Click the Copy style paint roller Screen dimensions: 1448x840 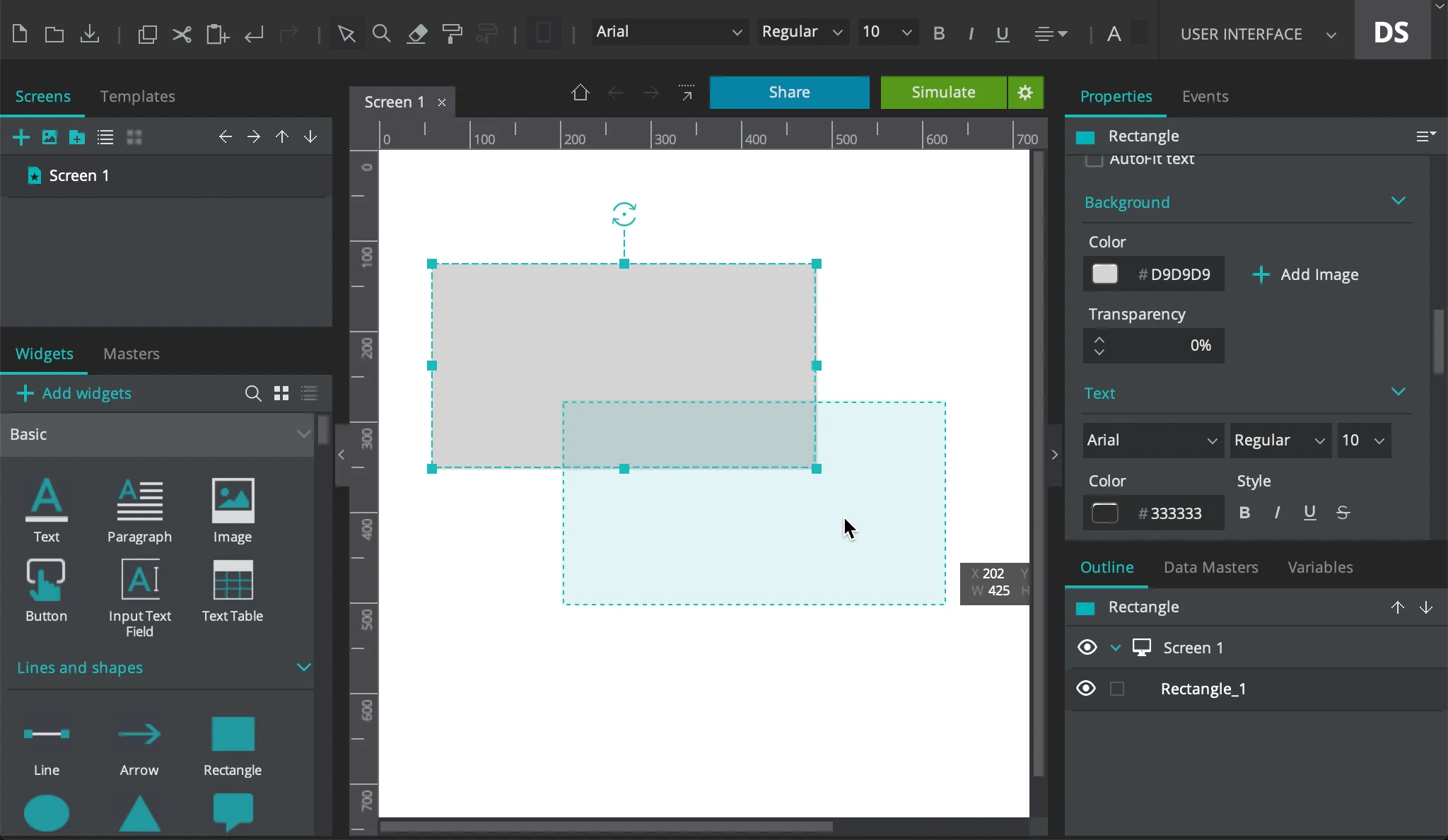pos(452,33)
